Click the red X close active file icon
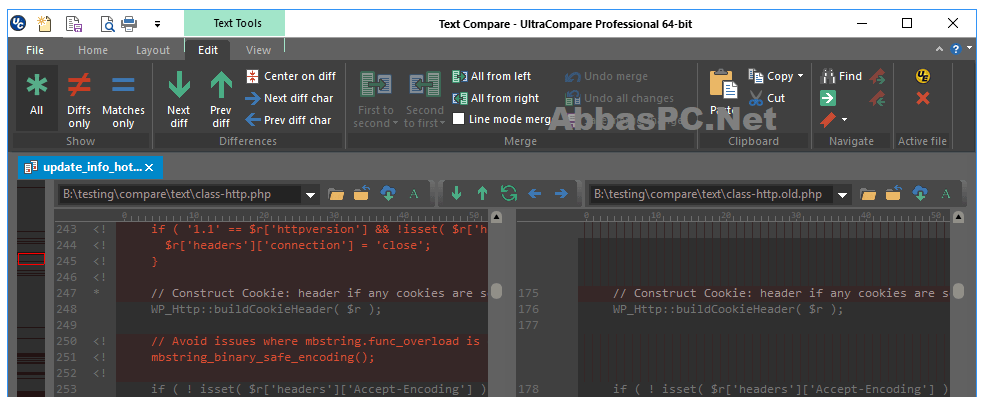 pos(922,98)
